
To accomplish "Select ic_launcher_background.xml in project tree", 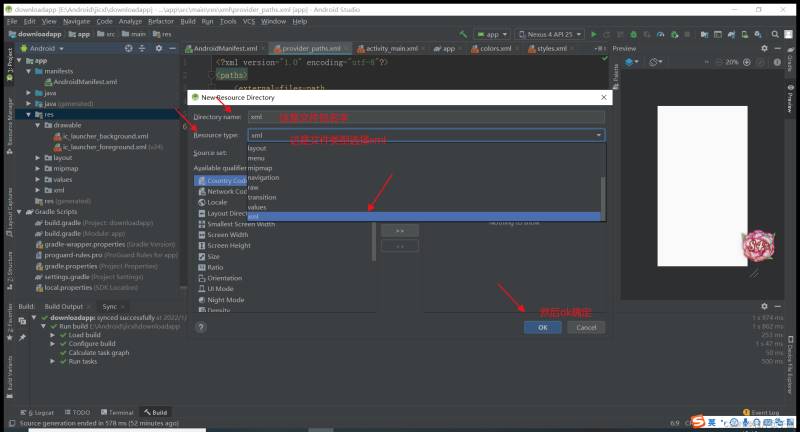I will coord(101,136).
